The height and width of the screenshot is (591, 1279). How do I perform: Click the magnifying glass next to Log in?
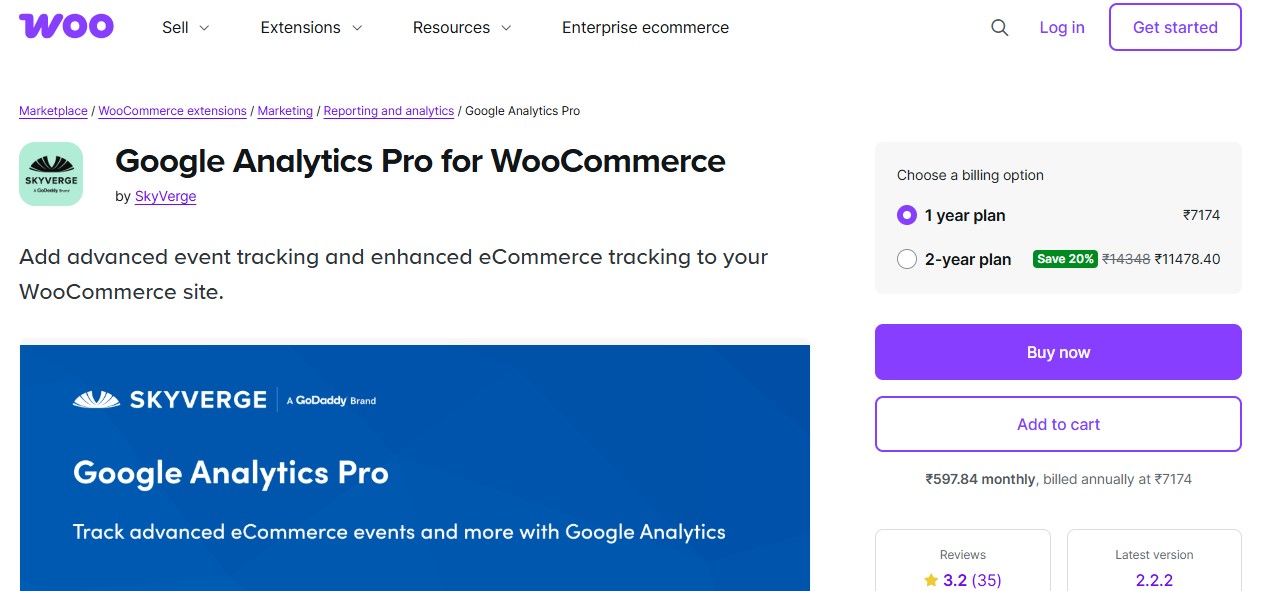click(999, 28)
